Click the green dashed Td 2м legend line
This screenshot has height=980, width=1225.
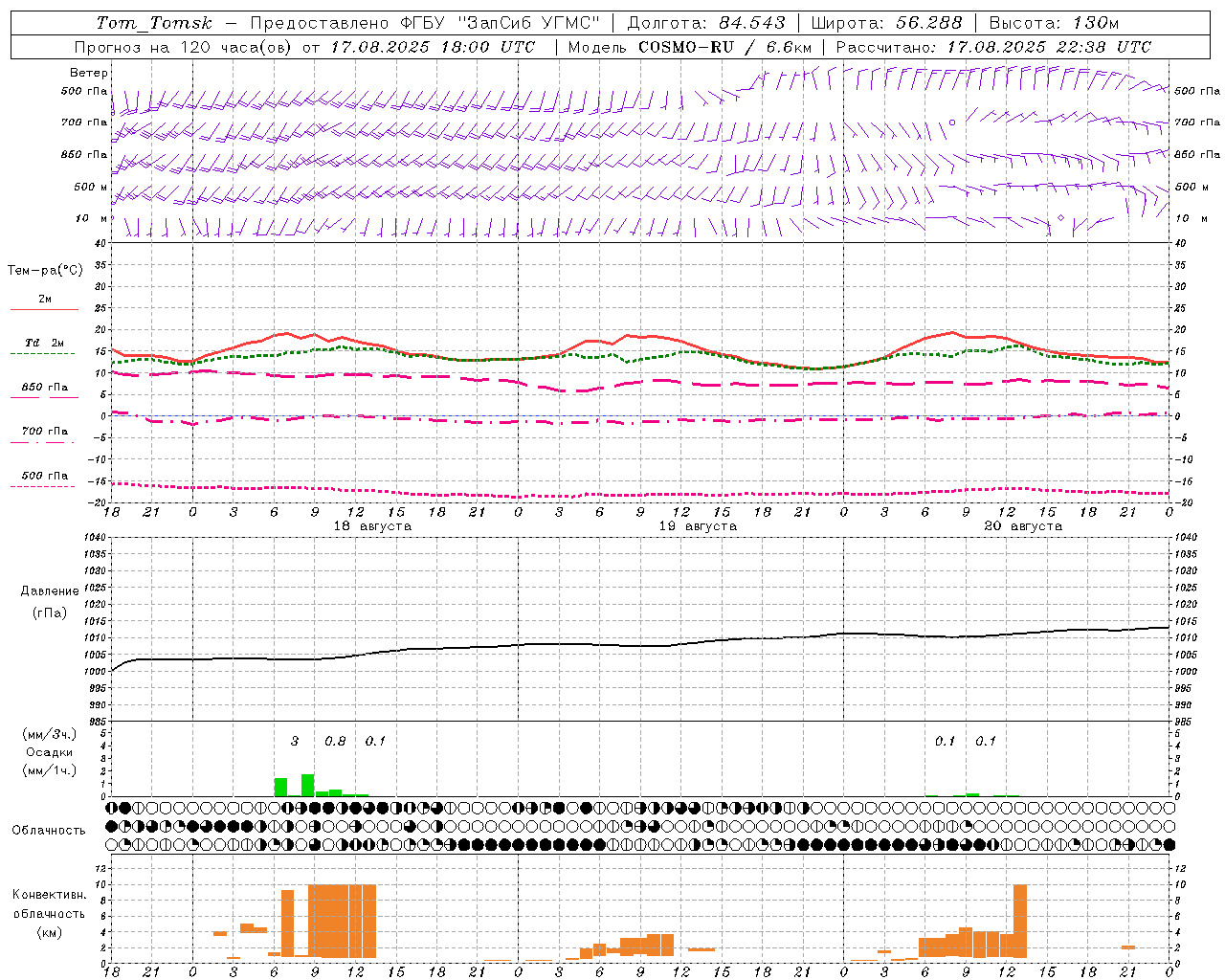(x=44, y=354)
